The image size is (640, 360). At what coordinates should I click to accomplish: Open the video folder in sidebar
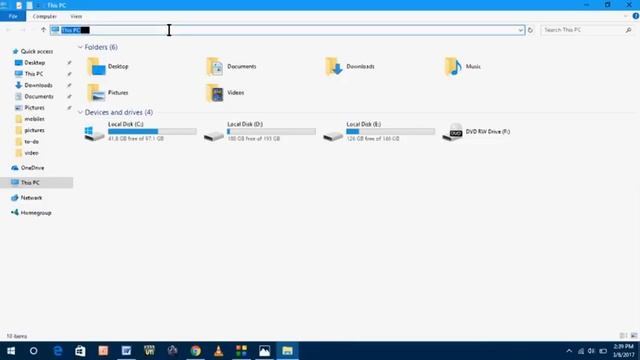click(x=31, y=153)
